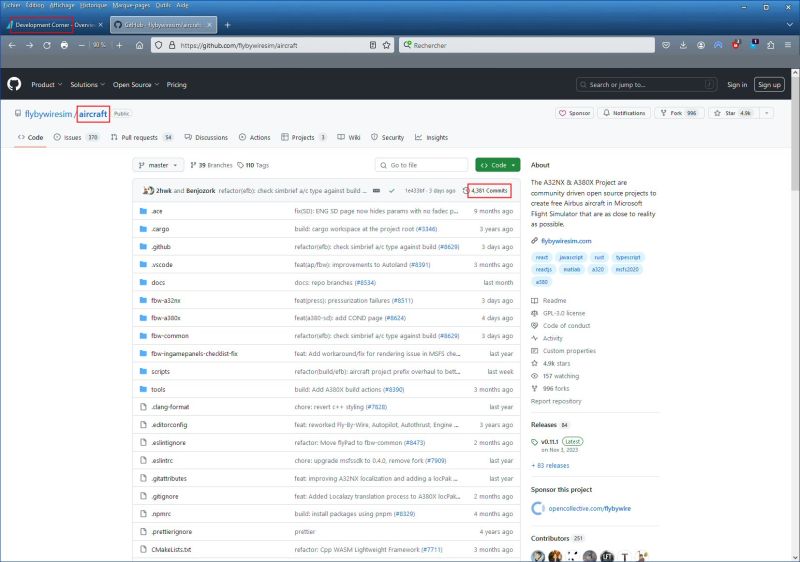
Task: Click the Fork button
Action: (680, 113)
